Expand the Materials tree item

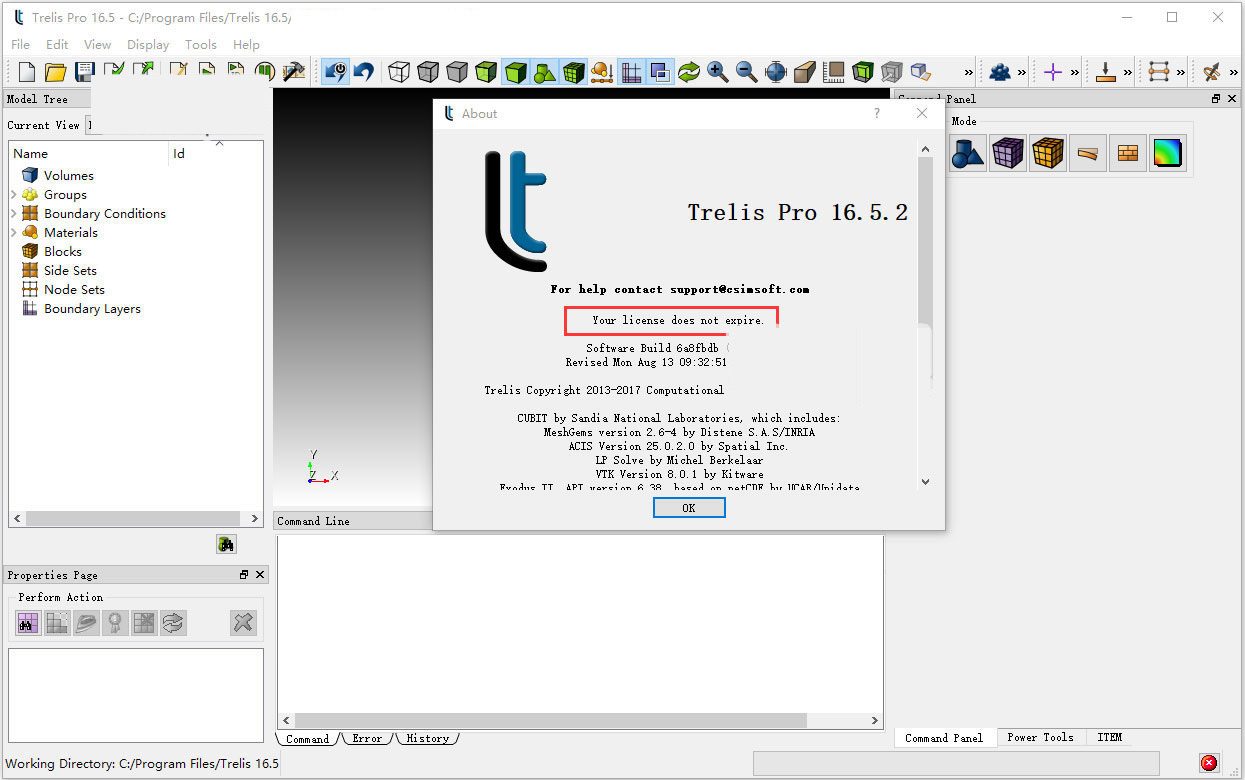coord(13,232)
